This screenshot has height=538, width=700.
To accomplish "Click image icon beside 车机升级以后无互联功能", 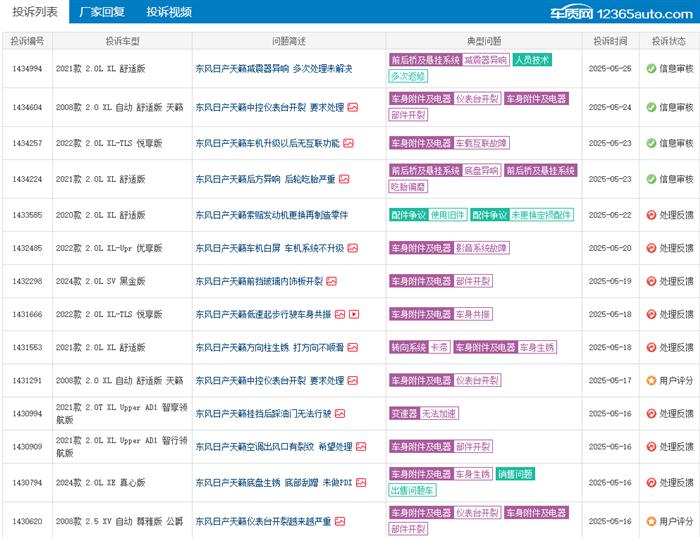I will [348, 143].
